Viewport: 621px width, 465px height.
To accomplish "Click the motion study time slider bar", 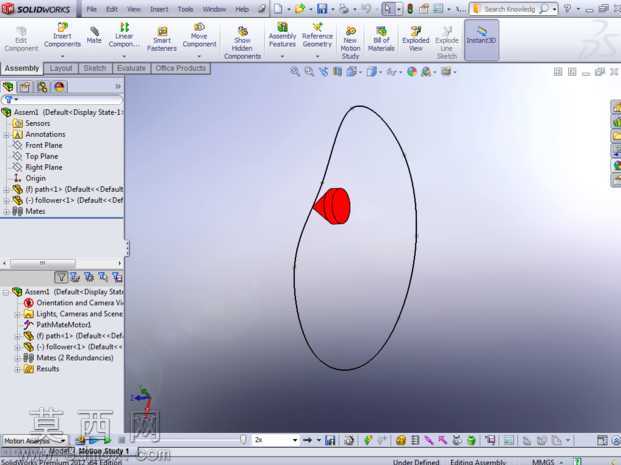I will click(x=186, y=440).
